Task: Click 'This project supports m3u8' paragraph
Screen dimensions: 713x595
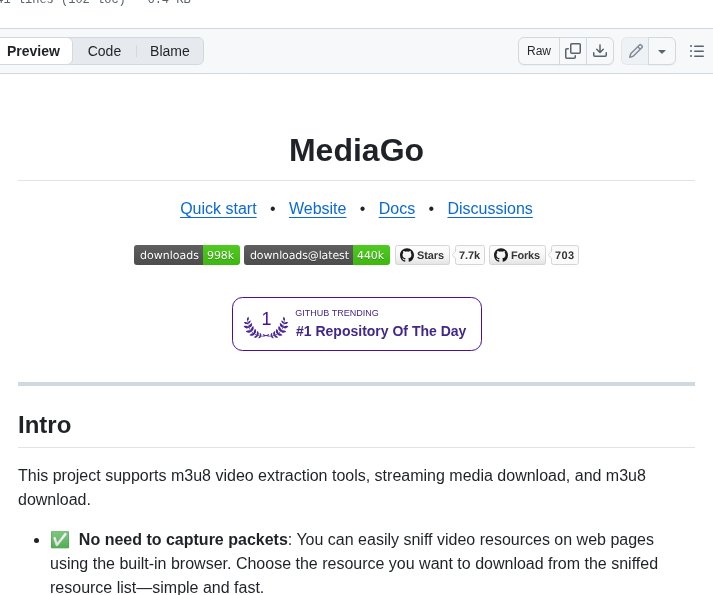Action: pyautogui.click(x=332, y=487)
